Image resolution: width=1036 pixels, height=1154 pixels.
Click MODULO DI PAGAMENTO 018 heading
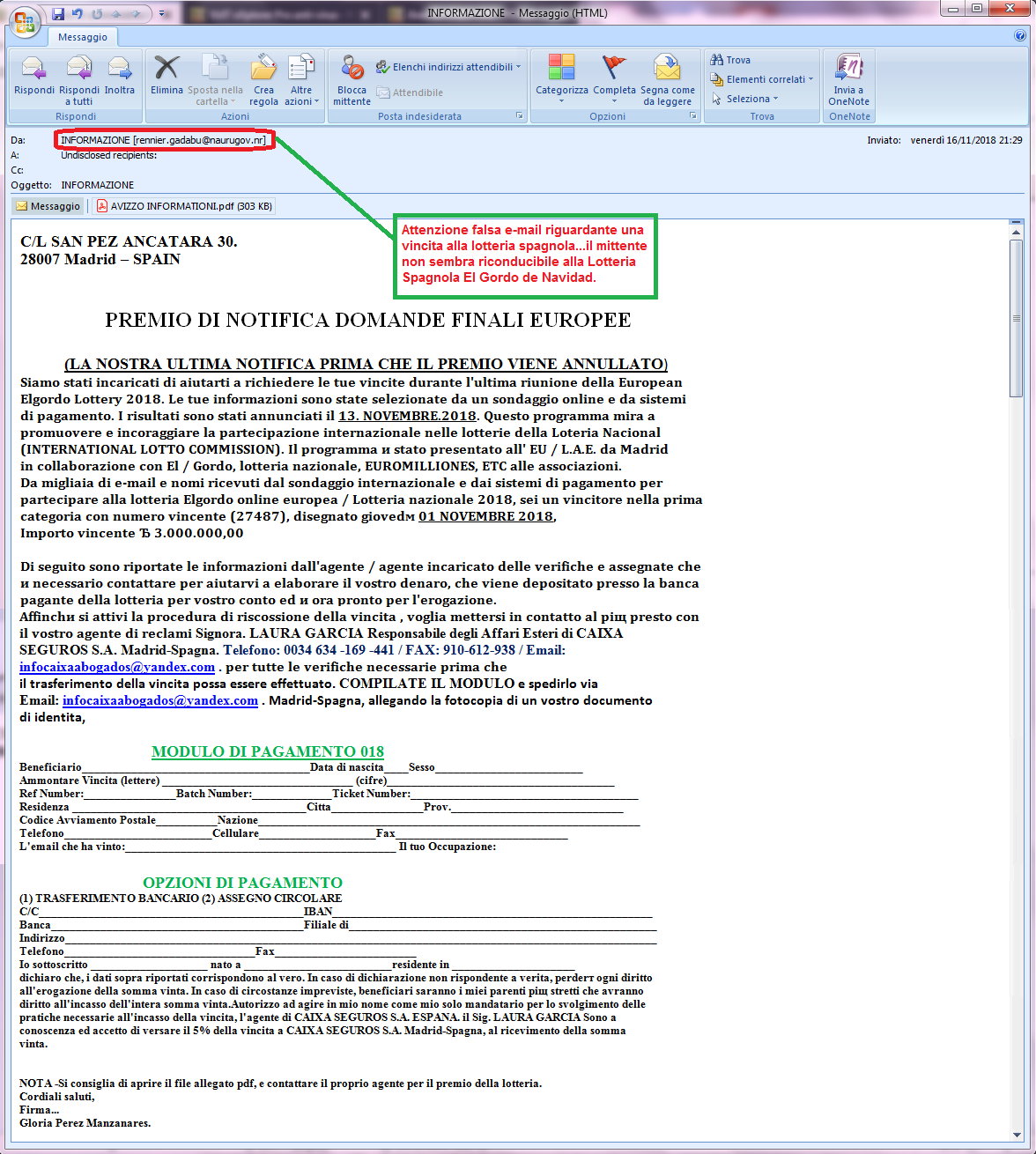pyautogui.click(x=268, y=751)
